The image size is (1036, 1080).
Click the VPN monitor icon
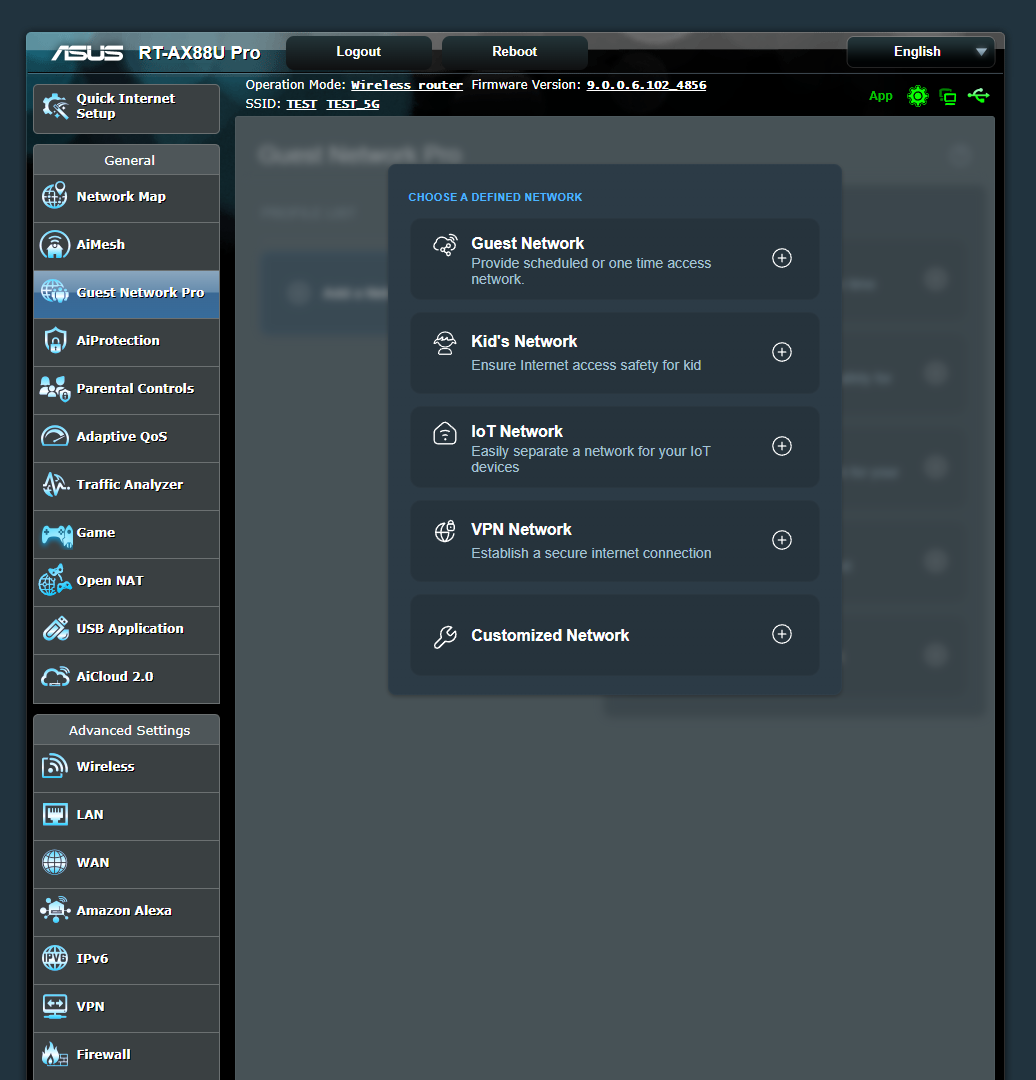(x=55, y=1006)
